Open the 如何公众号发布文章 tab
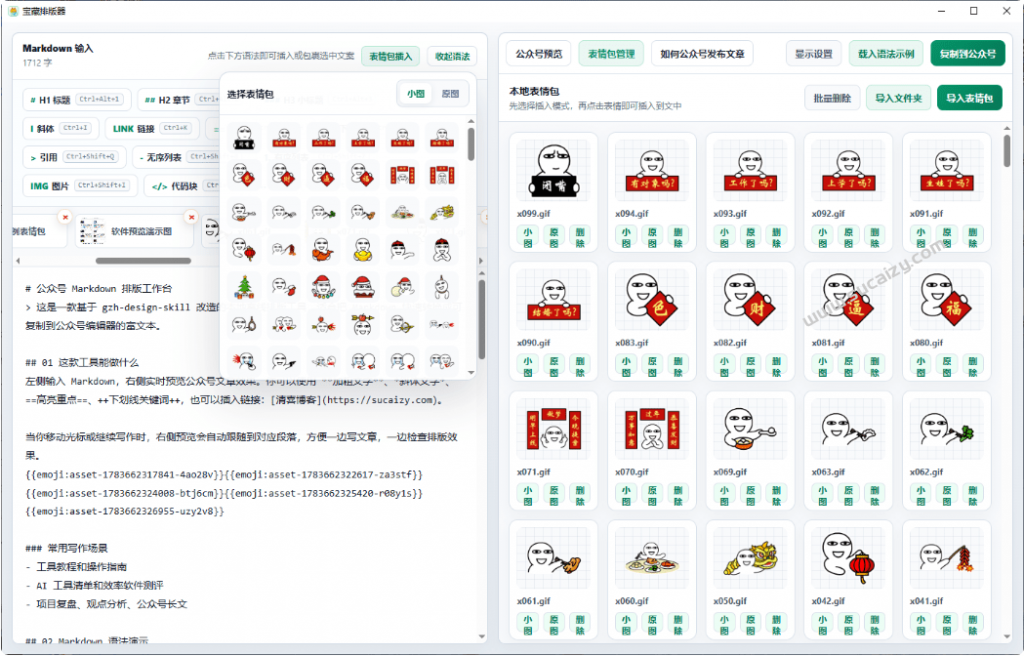This screenshot has height=656, width=1024. point(702,54)
